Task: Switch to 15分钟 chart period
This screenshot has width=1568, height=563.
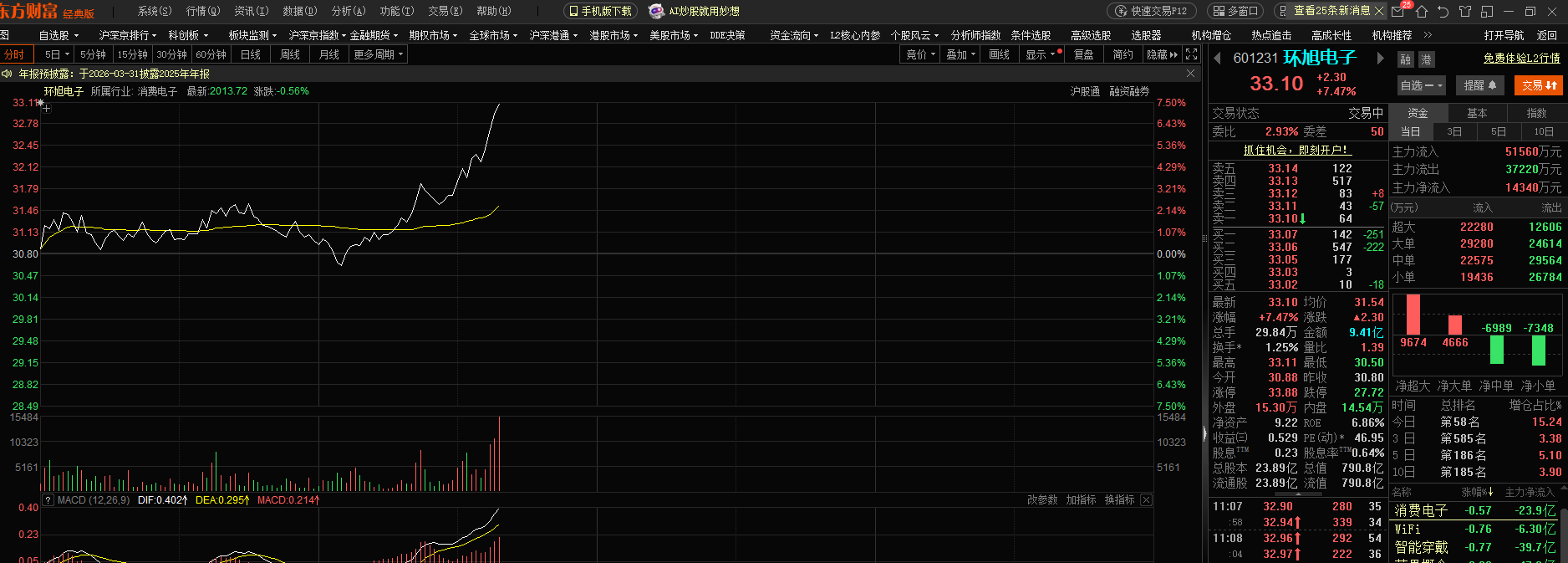Action: pos(132,54)
